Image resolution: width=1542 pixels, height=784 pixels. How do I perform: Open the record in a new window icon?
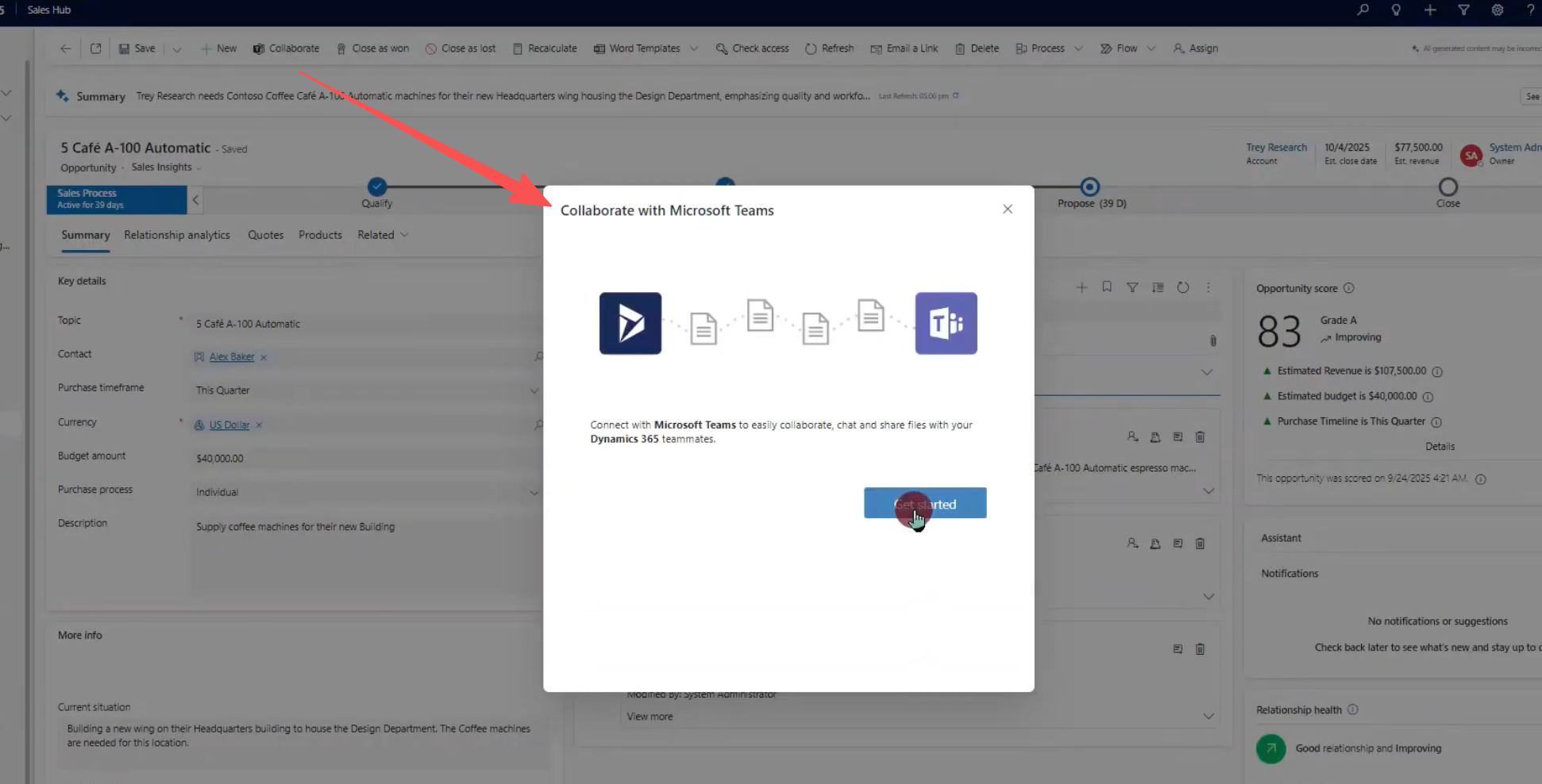click(95, 48)
